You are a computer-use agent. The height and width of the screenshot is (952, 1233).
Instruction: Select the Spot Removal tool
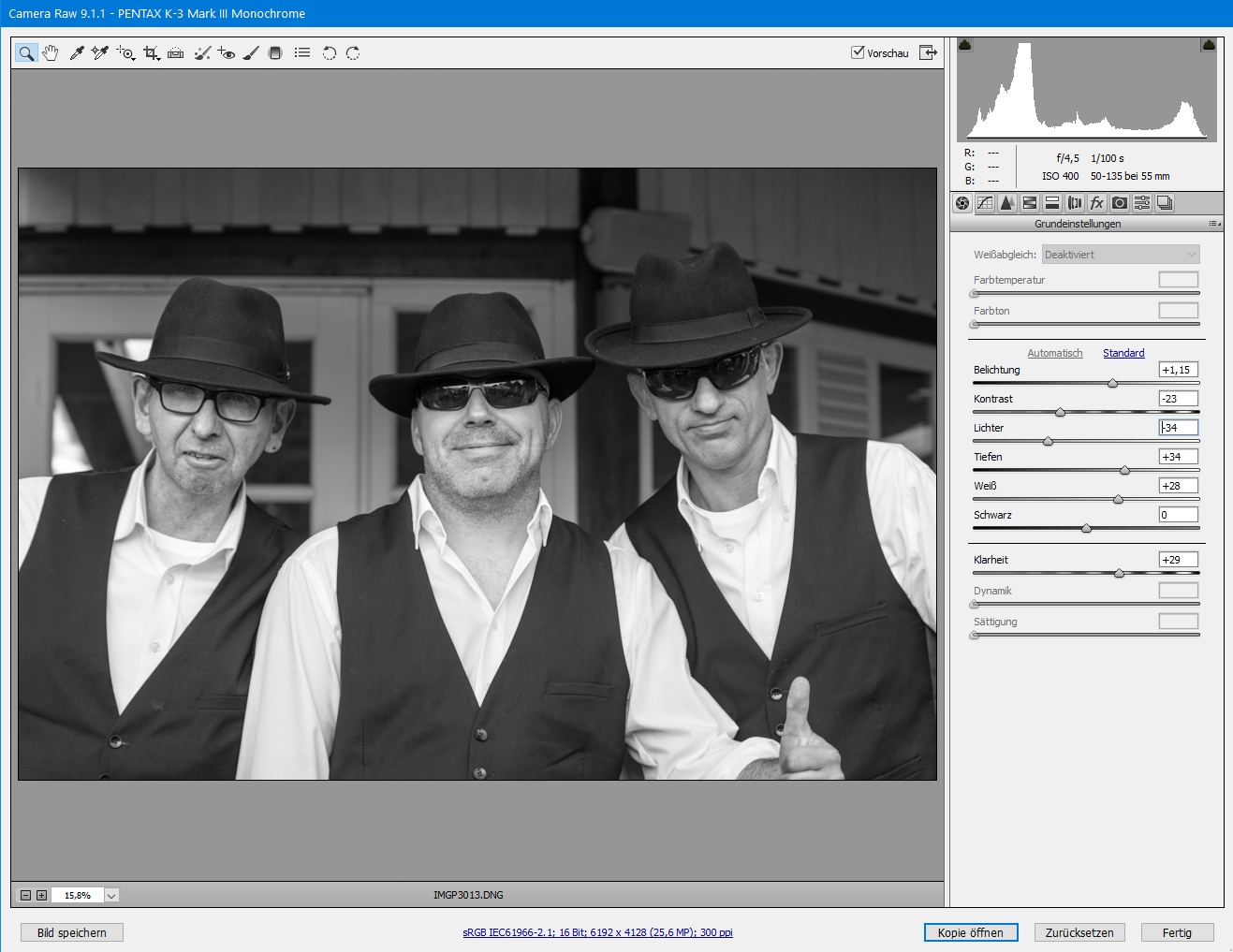(201, 53)
